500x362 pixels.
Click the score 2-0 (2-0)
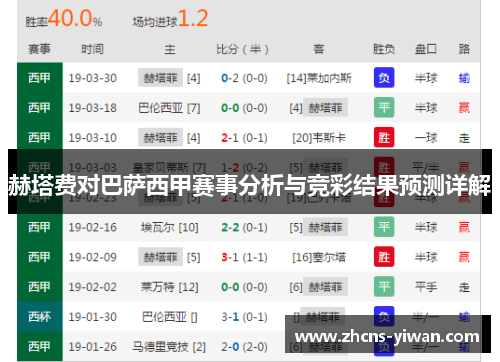click(x=244, y=347)
